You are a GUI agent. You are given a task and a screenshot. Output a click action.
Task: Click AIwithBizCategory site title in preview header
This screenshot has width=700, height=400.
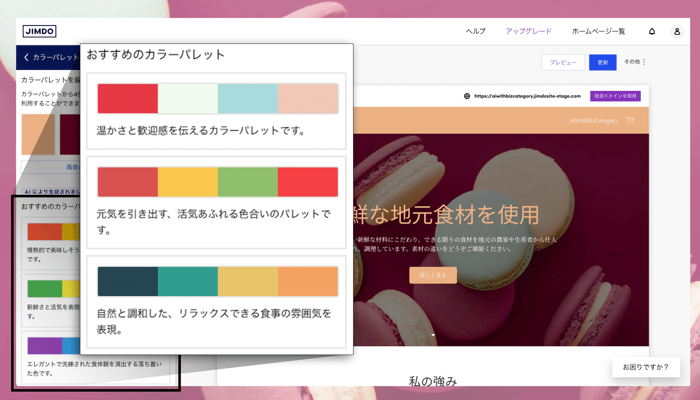pyautogui.click(x=593, y=121)
